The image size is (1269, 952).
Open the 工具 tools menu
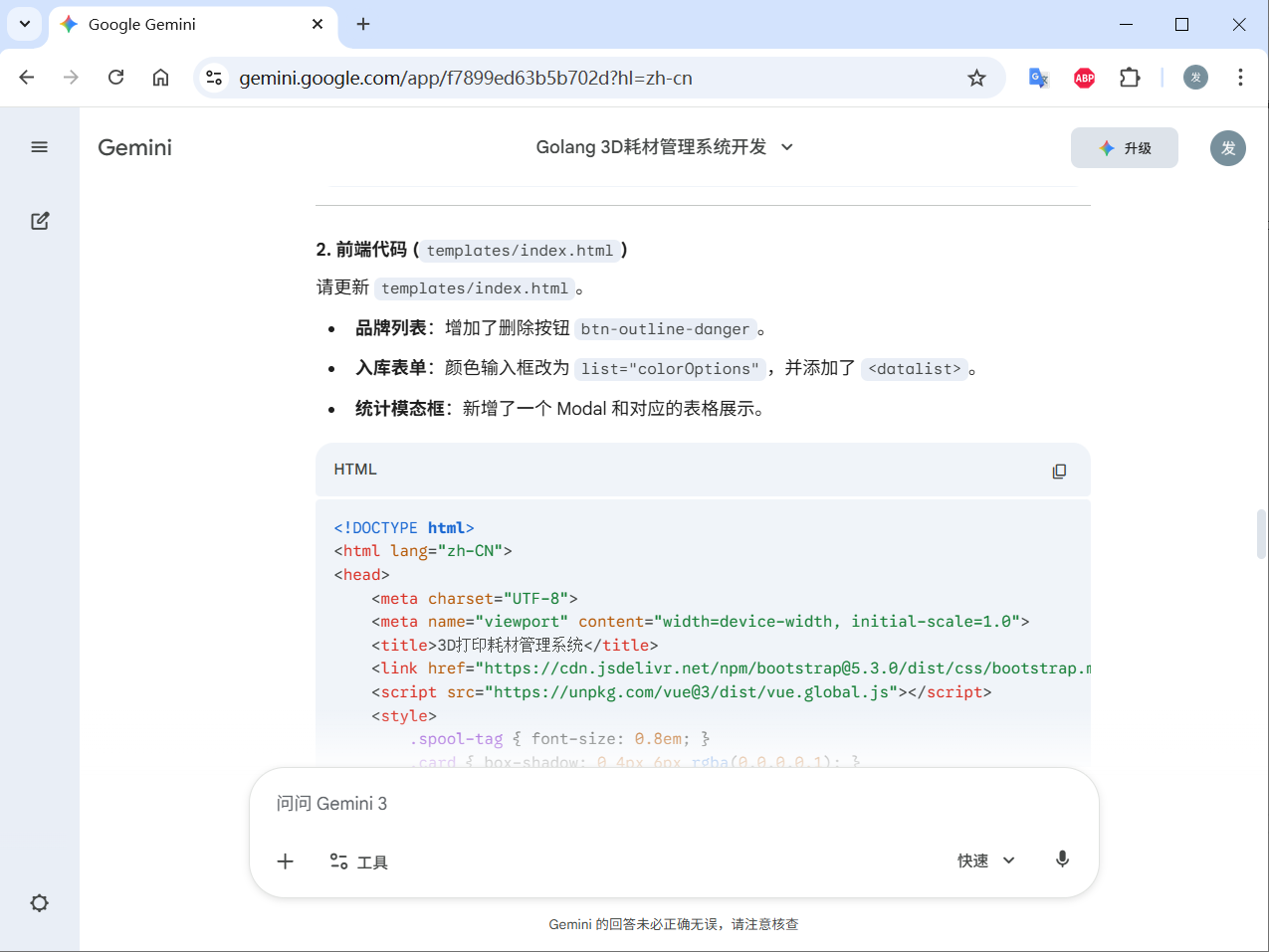(359, 861)
